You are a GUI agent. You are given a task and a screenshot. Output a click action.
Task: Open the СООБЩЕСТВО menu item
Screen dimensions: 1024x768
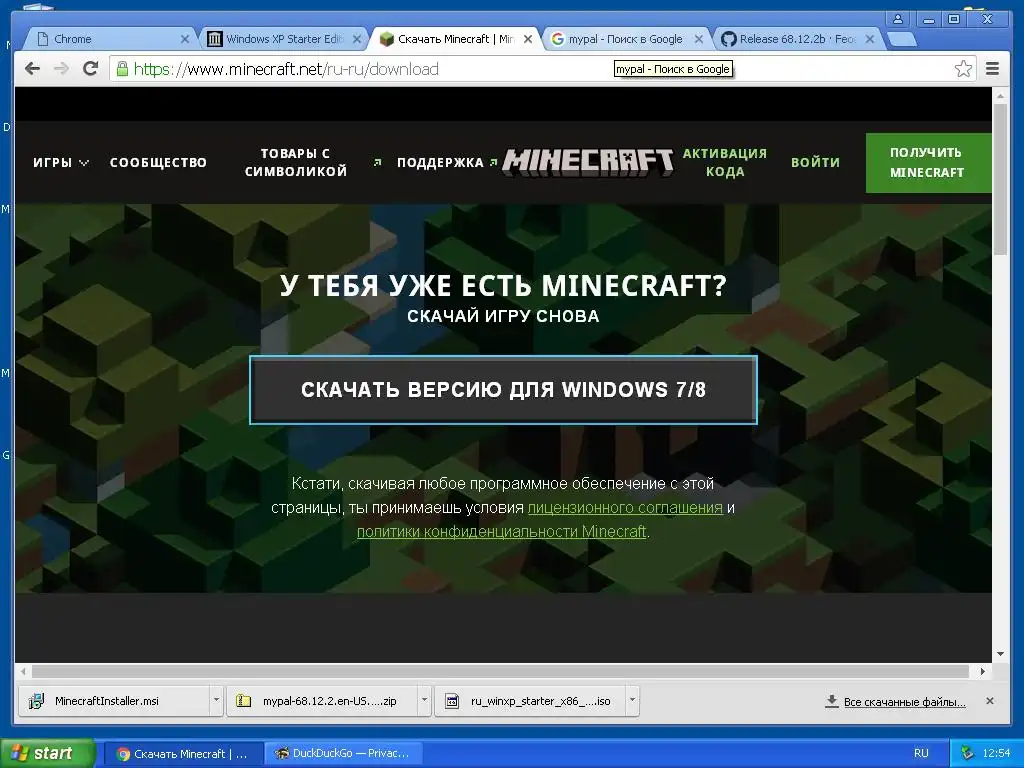click(x=158, y=163)
